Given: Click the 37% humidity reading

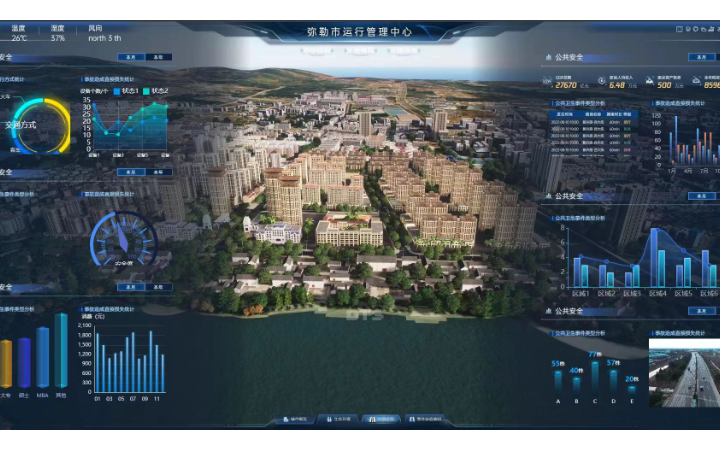Looking at the screenshot, I should pos(57,38).
